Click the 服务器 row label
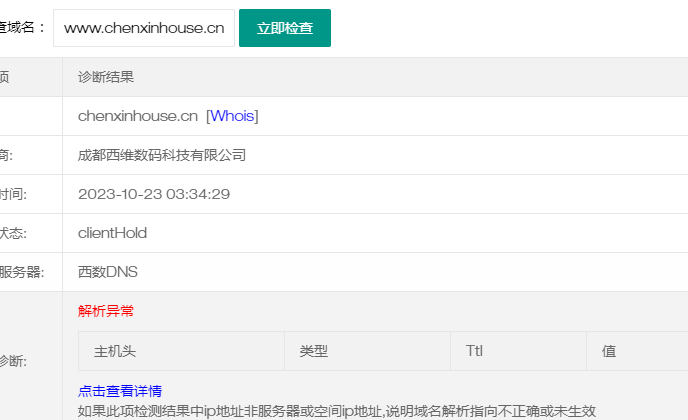This screenshot has height=420, width=688. click(x=20, y=272)
